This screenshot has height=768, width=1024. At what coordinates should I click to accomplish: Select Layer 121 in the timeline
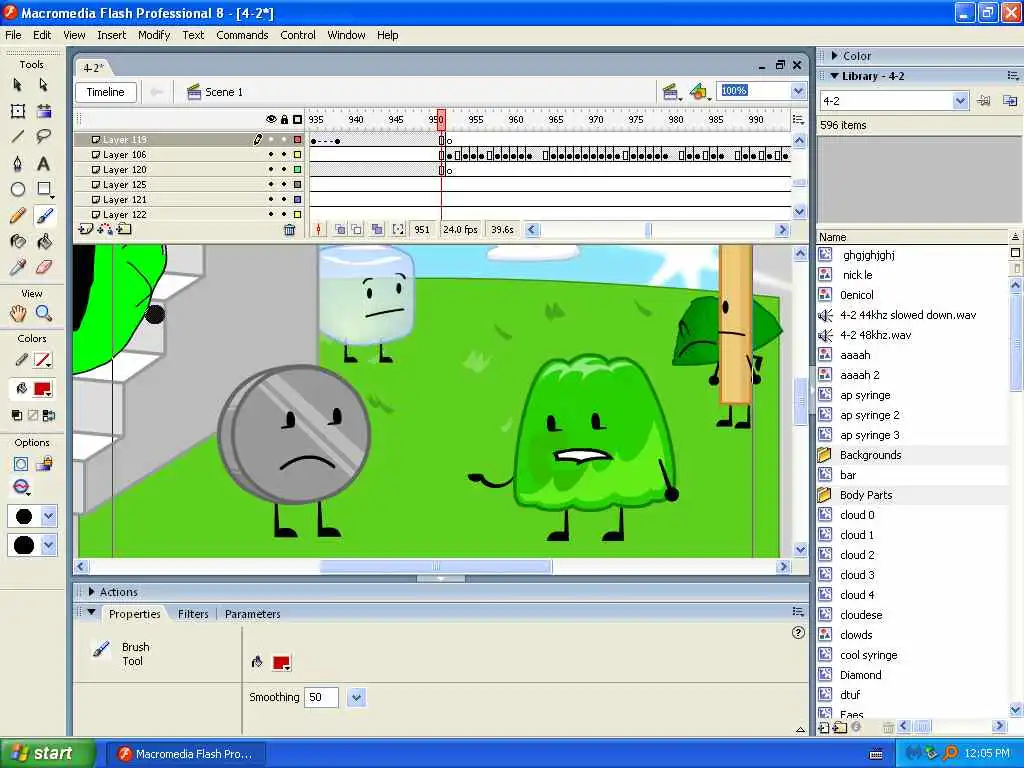click(124, 200)
